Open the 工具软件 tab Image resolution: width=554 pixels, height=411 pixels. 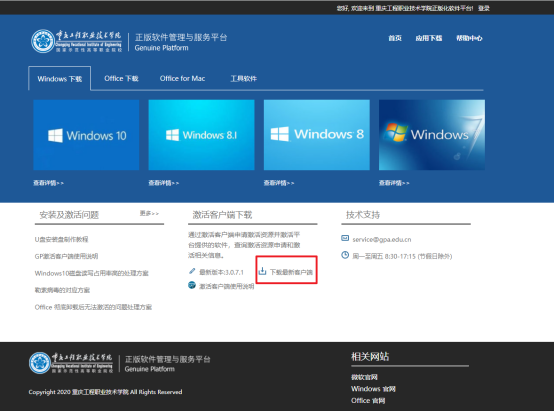[243, 78]
